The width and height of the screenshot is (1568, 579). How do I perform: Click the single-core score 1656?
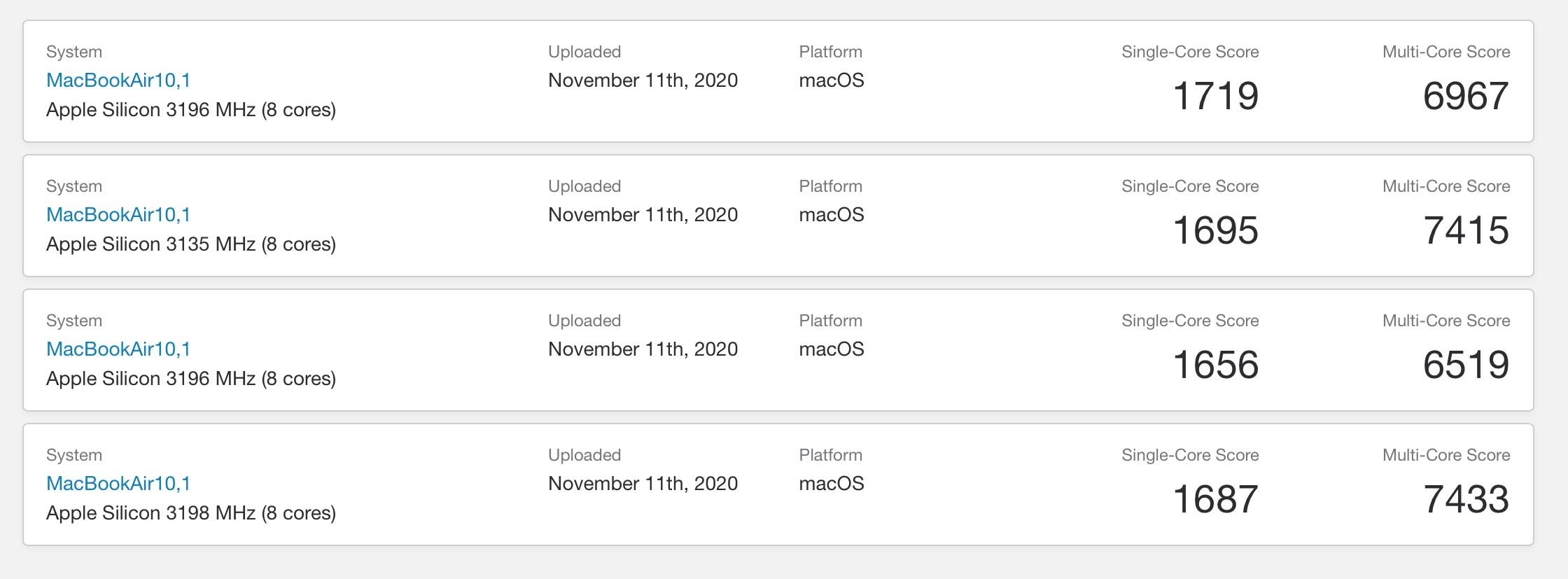pyautogui.click(x=1215, y=365)
